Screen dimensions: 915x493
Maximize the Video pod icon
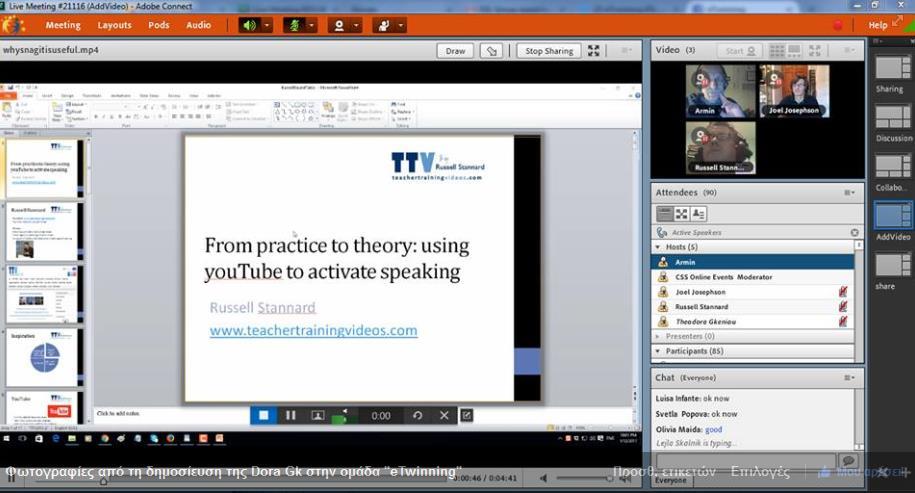point(815,51)
